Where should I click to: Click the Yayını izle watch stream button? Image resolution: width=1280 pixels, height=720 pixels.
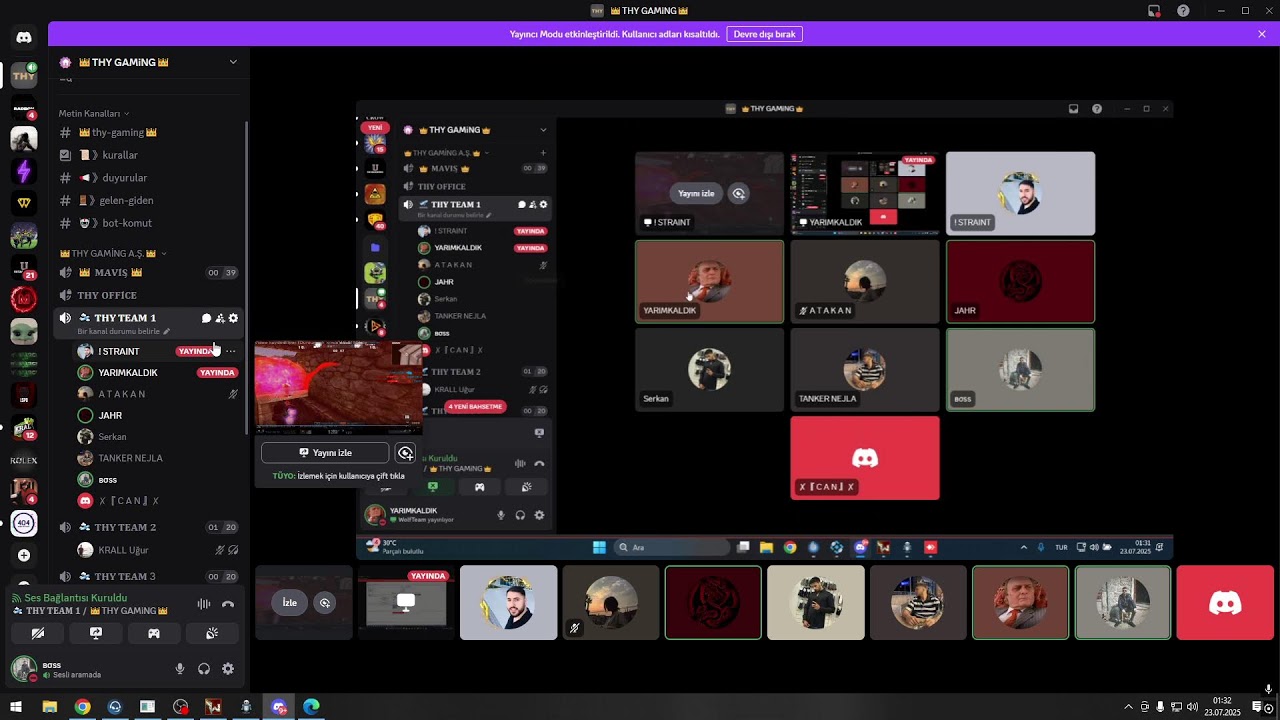pos(325,453)
